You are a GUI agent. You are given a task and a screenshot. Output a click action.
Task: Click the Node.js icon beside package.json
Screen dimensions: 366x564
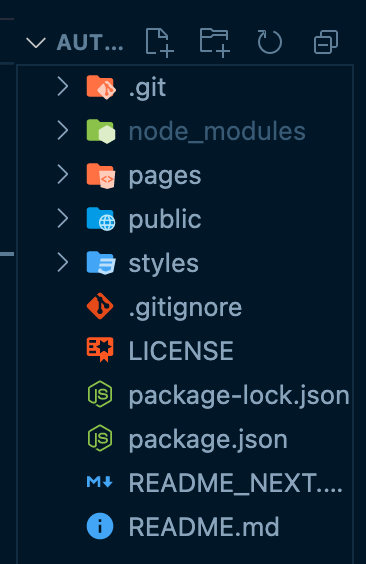[100, 438]
